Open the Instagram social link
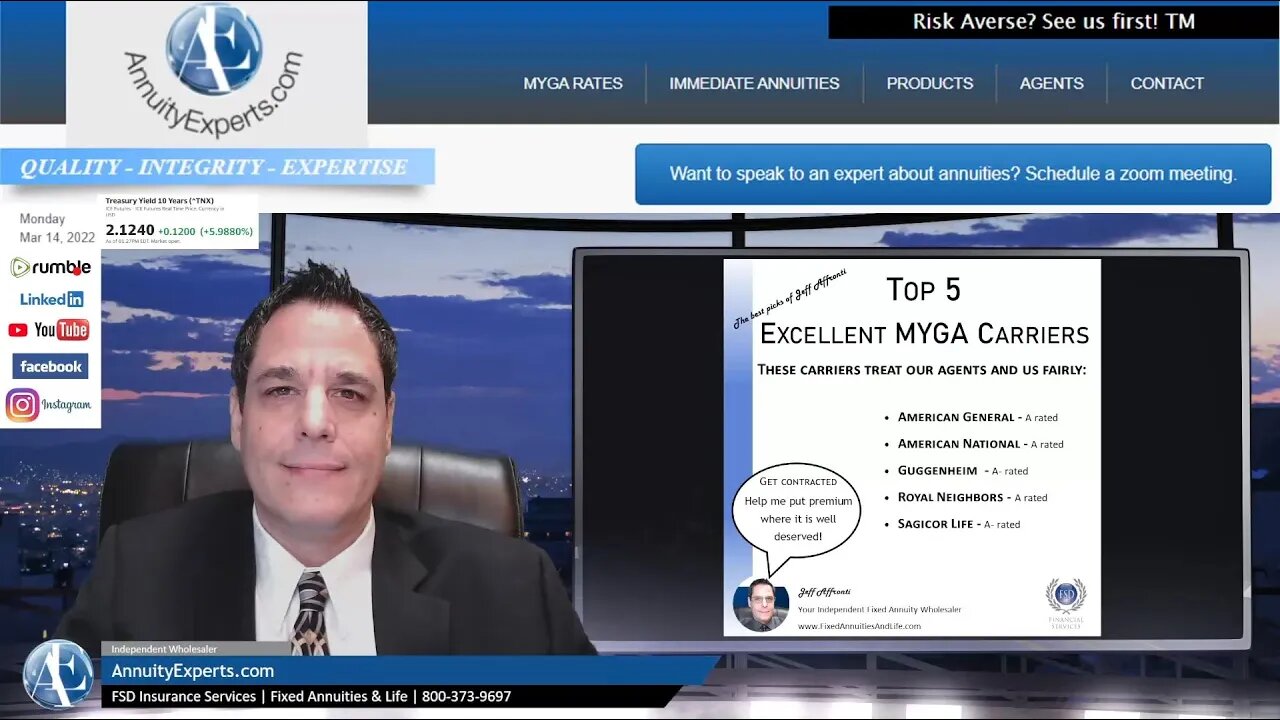 49,405
